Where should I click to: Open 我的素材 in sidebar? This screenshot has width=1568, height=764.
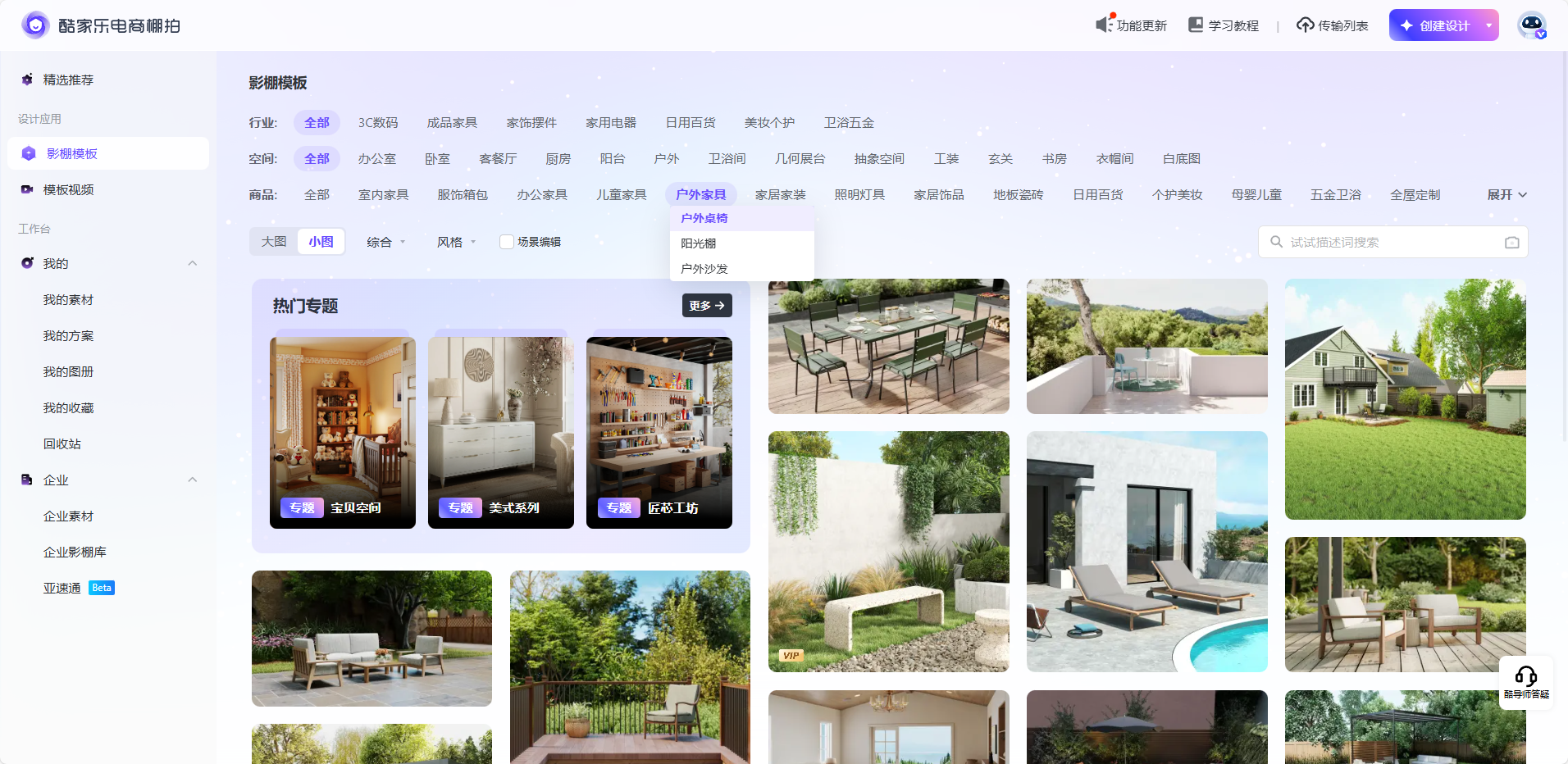(x=68, y=300)
